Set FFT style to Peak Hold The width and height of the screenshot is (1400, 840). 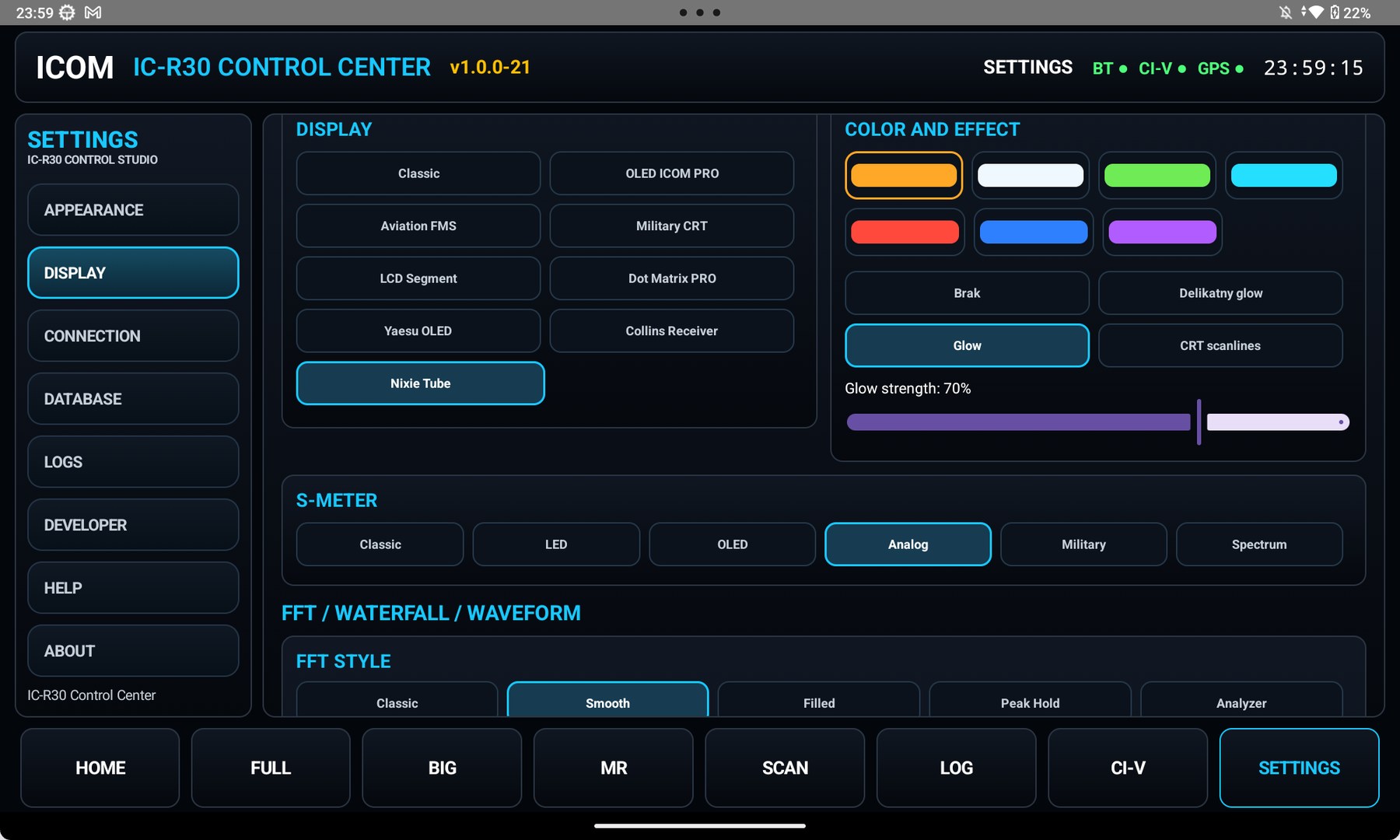tap(1031, 701)
